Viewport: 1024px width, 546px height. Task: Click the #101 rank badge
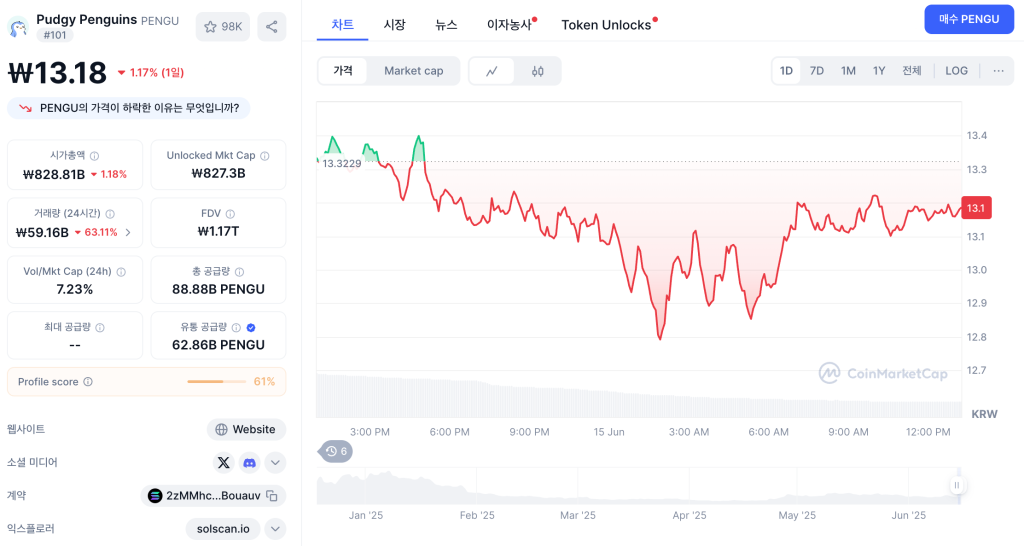click(x=55, y=35)
